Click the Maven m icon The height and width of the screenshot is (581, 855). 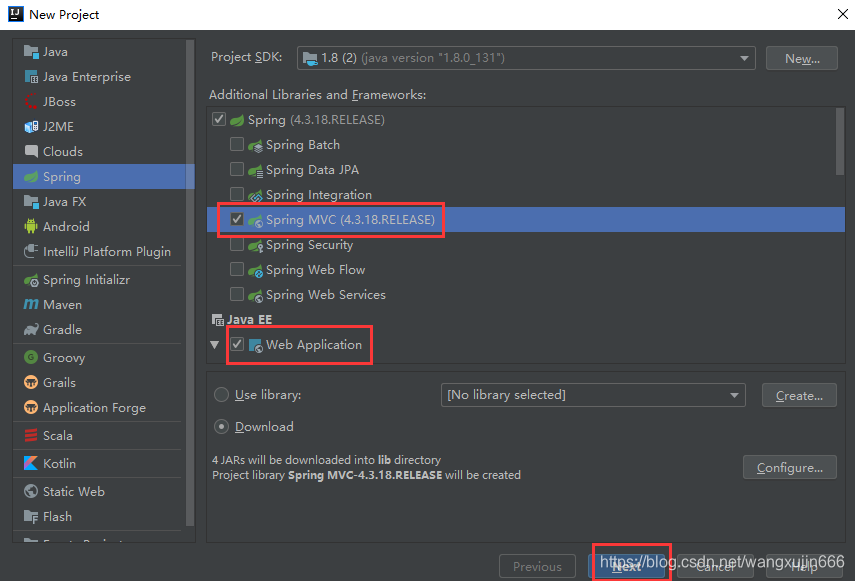coord(31,304)
